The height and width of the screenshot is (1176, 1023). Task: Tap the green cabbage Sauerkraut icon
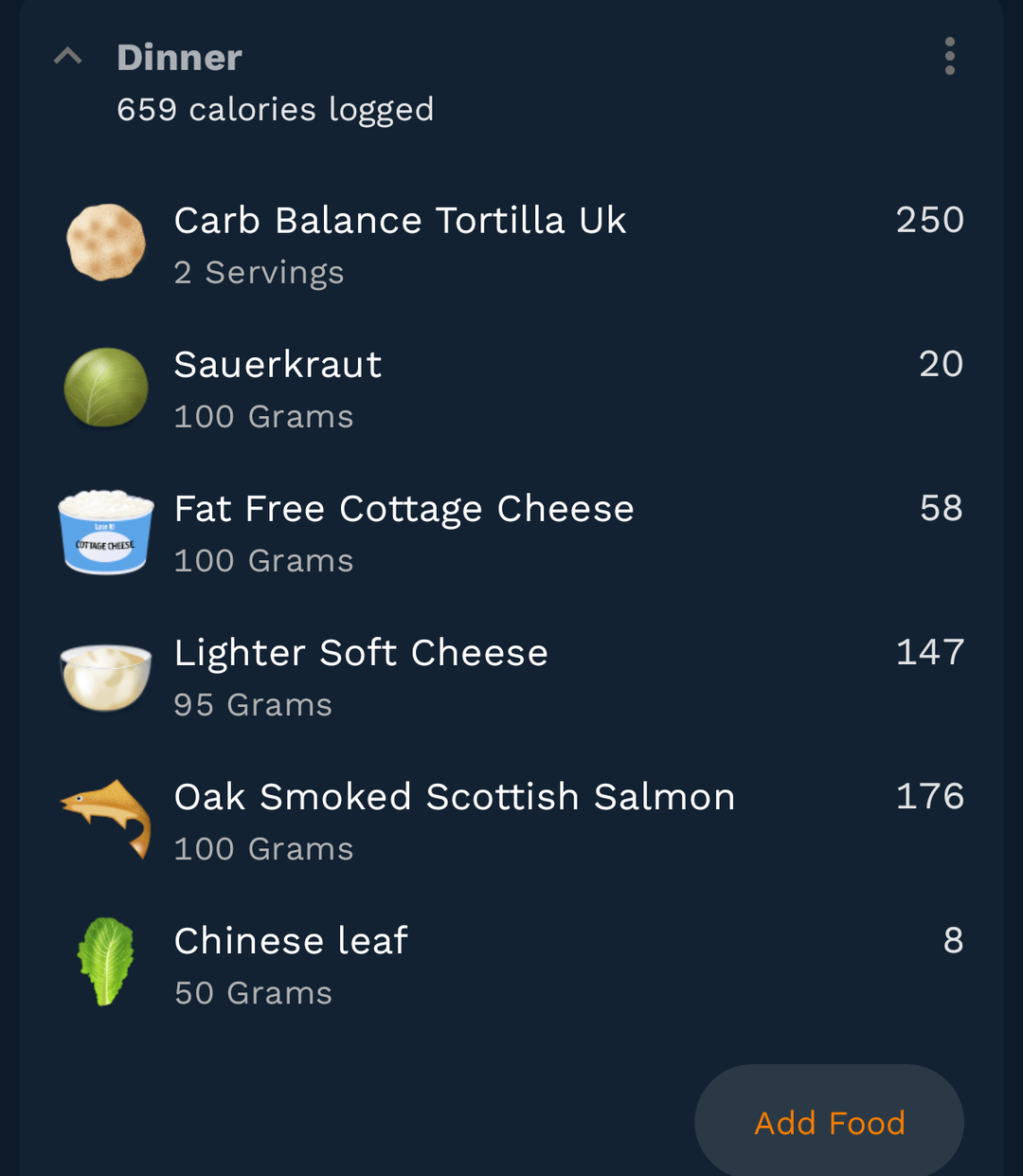[x=106, y=388]
